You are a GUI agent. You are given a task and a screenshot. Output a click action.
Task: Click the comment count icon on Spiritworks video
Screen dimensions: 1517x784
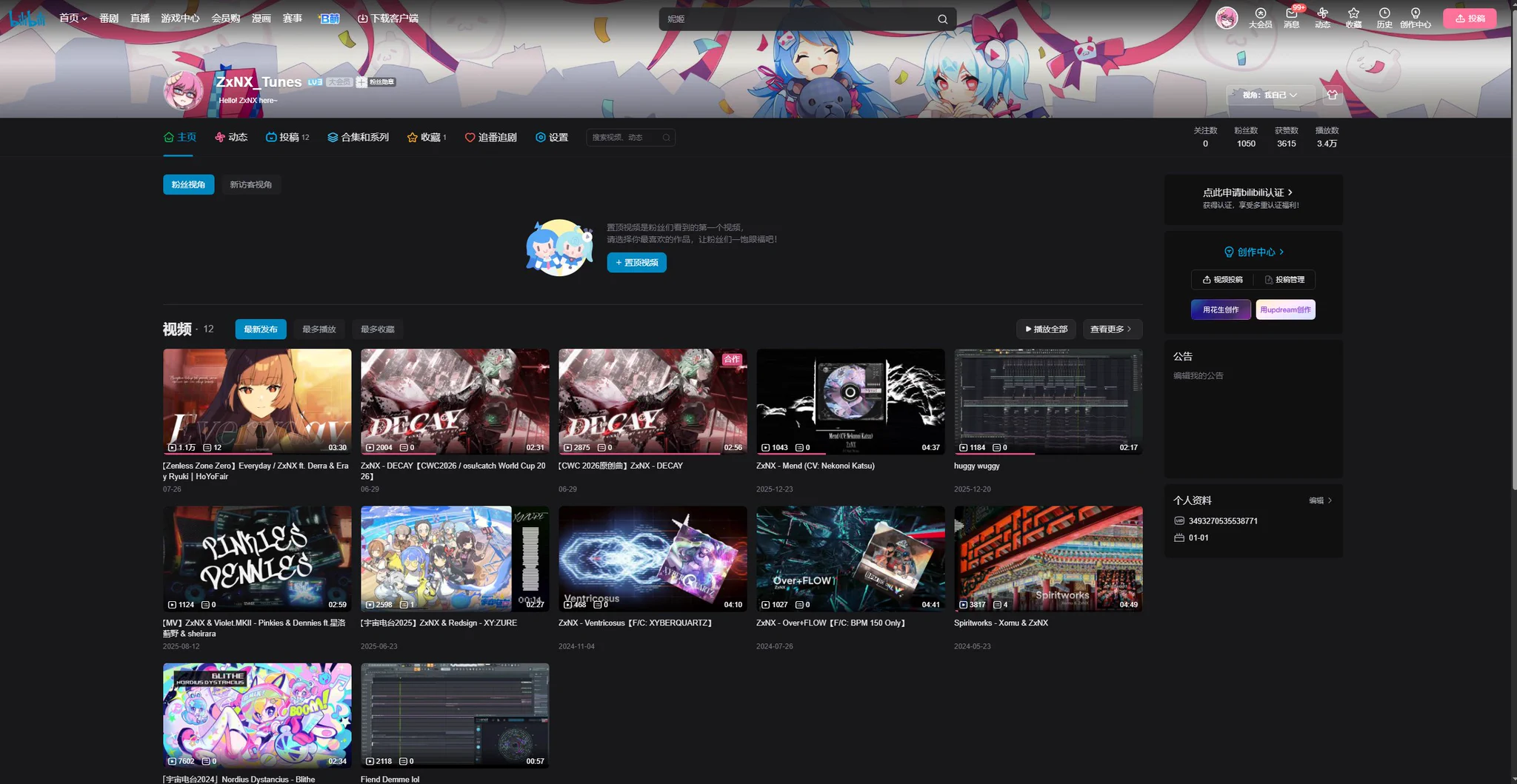tap(997, 605)
